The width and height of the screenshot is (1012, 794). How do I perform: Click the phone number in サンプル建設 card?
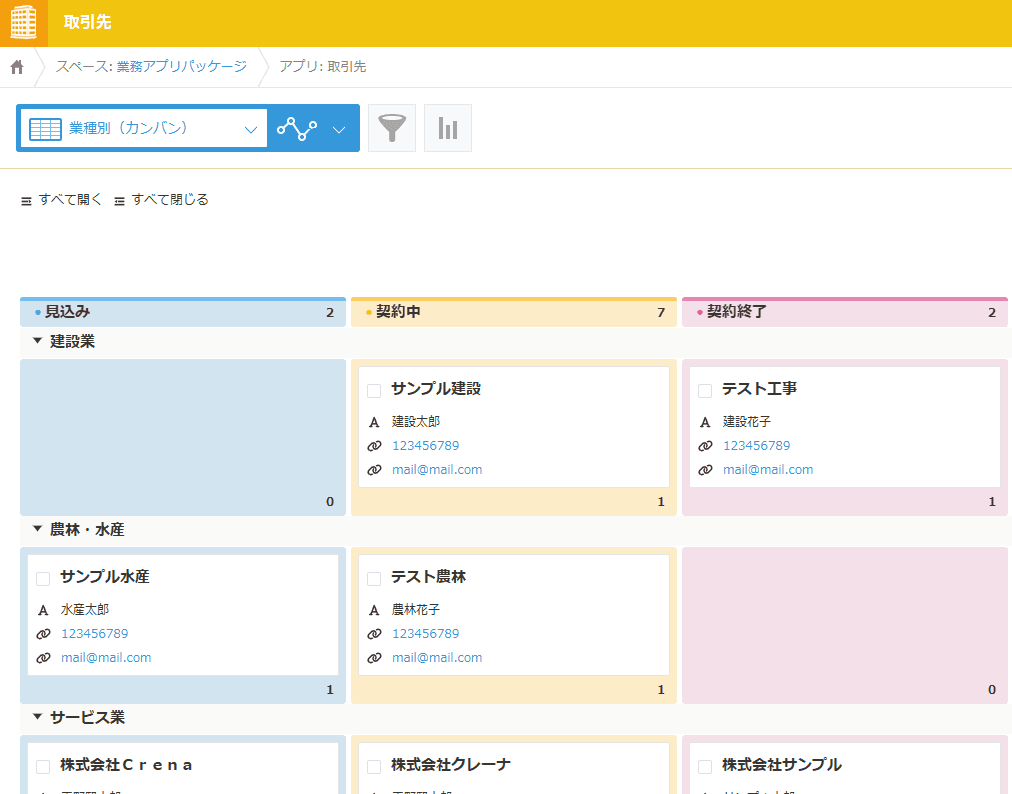click(425, 445)
